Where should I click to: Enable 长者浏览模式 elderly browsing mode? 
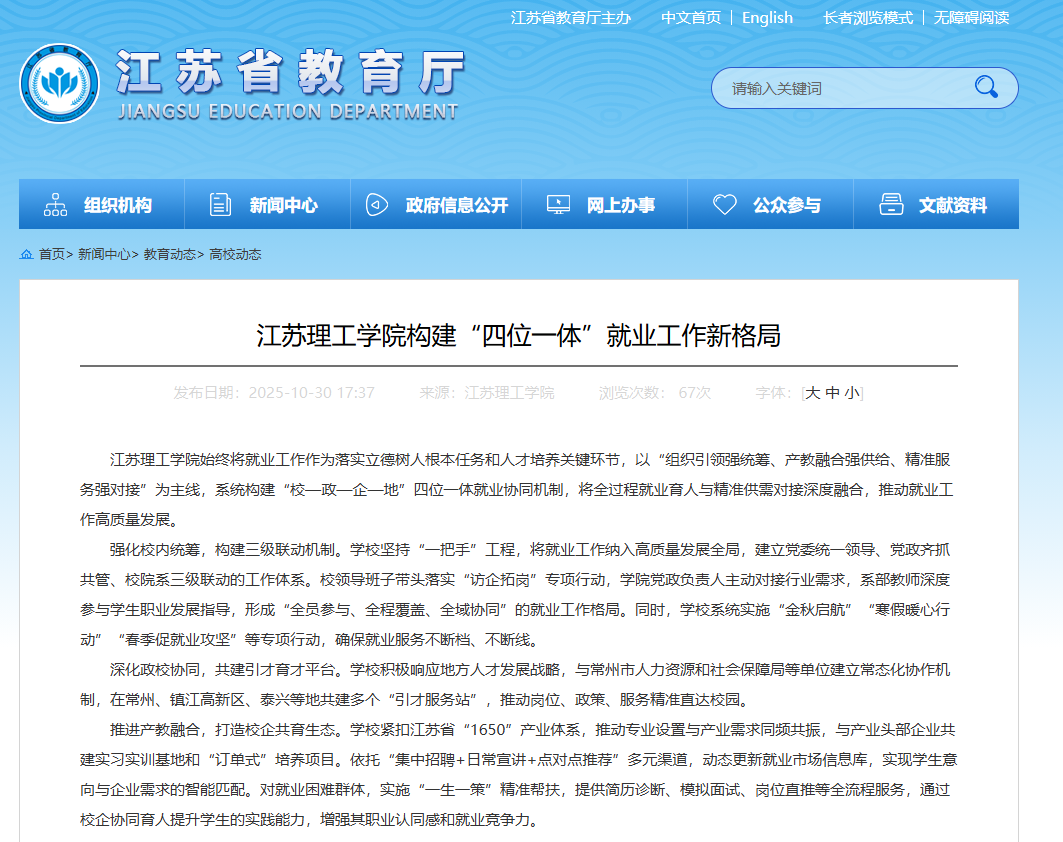[x=868, y=18]
